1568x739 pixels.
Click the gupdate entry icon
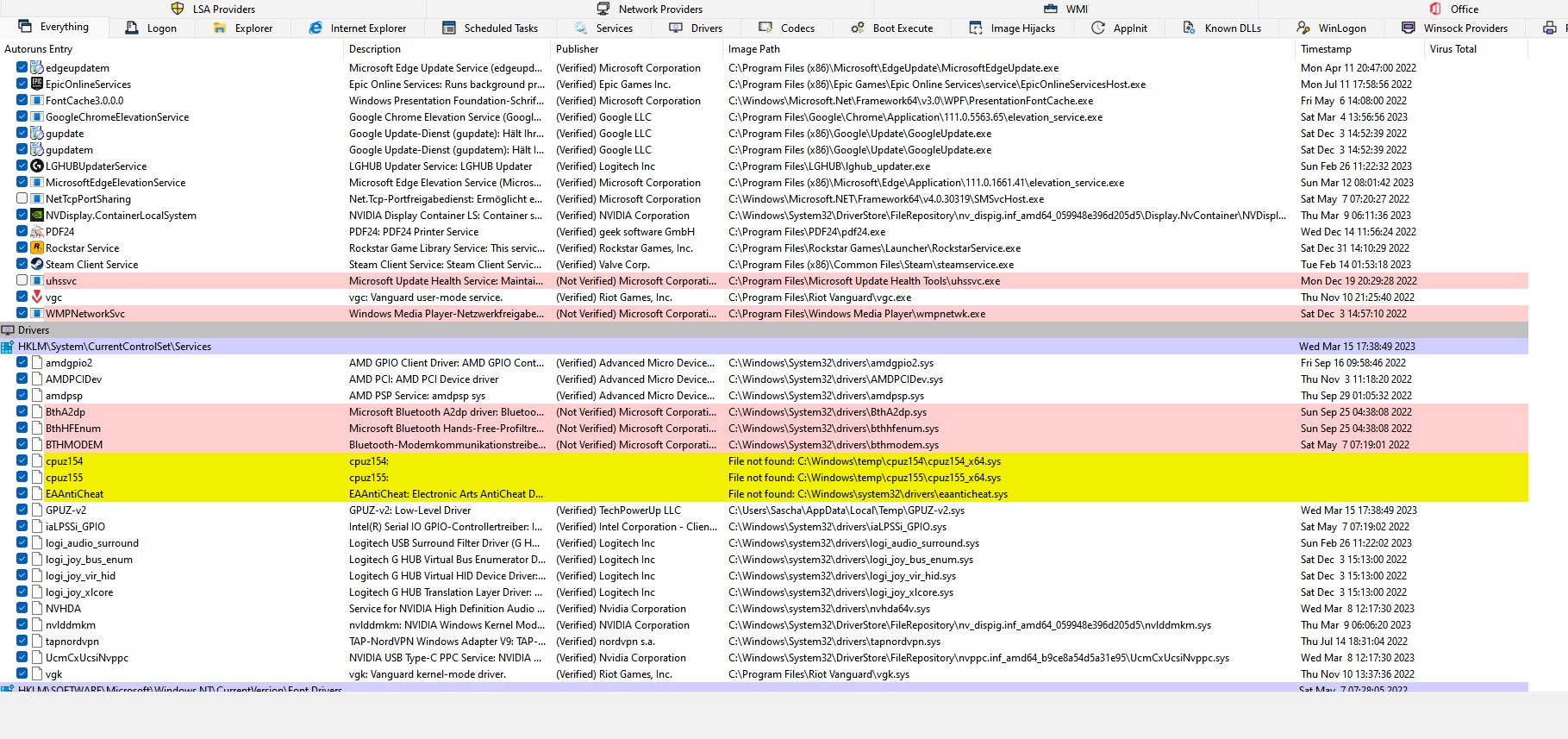[x=37, y=133]
